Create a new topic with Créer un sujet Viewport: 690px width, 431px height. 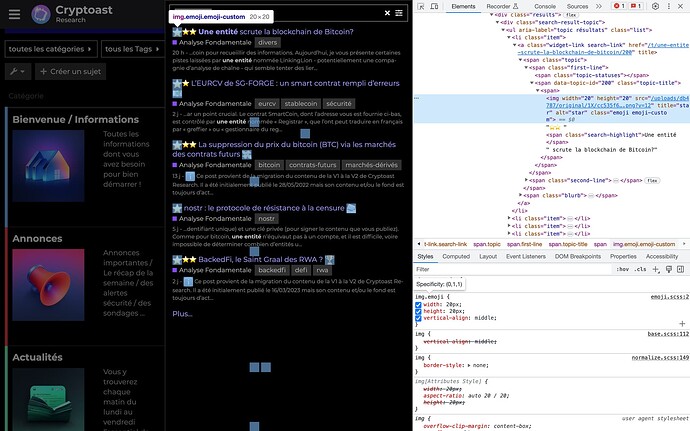click(70, 71)
